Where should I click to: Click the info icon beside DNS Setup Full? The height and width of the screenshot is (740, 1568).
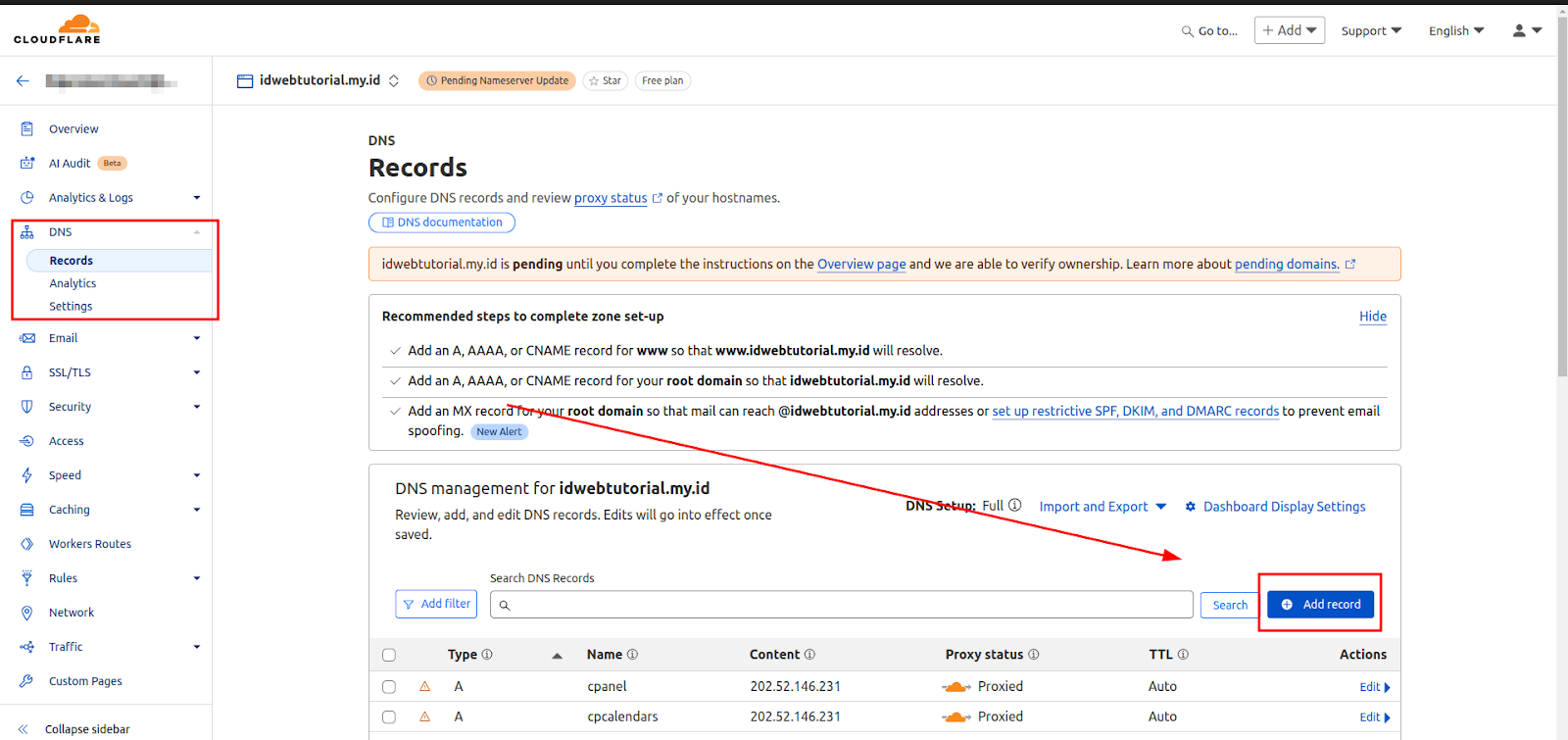point(1015,505)
